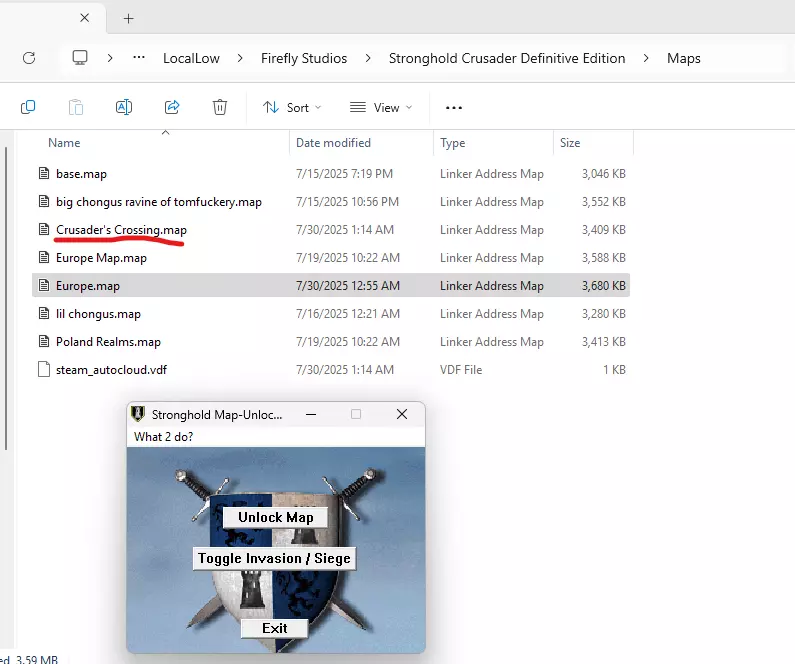Click the file icon beside big chongus ravine map
The width and height of the screenshot is (795, 664).
pyautogui.click(x=44, y=202)
